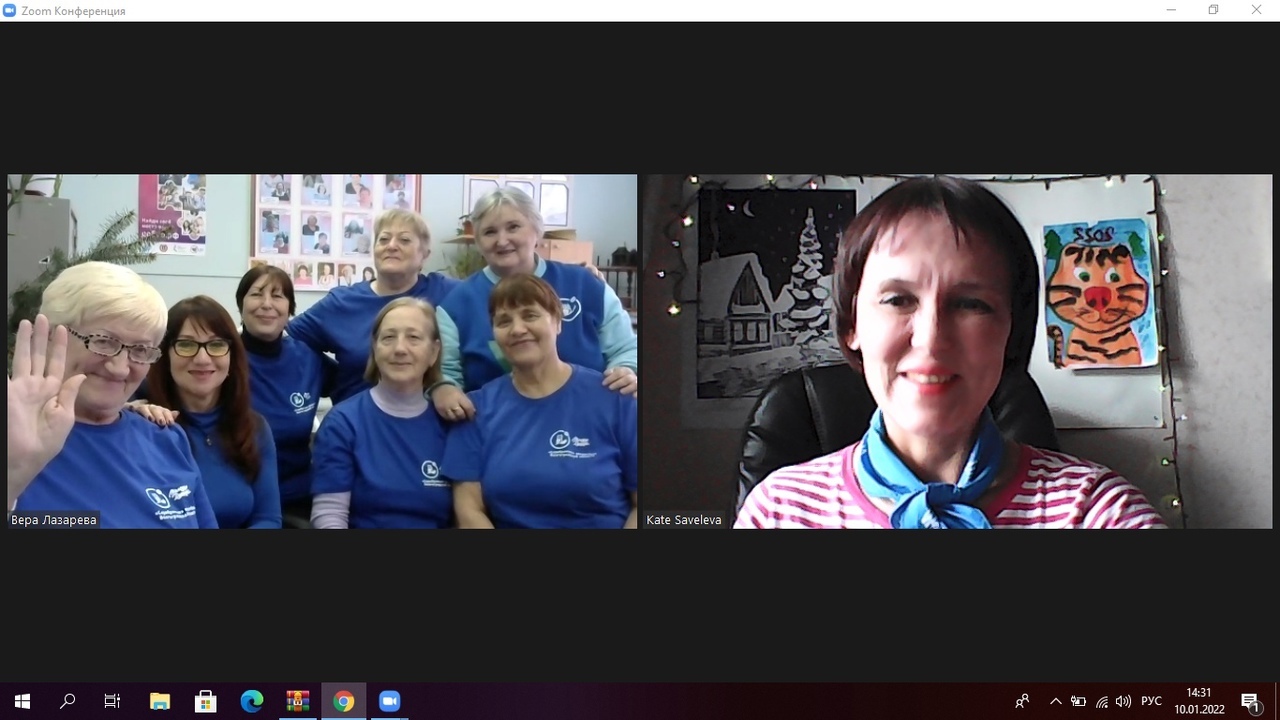The height and width of the screenshot is (720, 1280).
Task: Open the People icon in system tray
Action: (x=1022, y=701)
